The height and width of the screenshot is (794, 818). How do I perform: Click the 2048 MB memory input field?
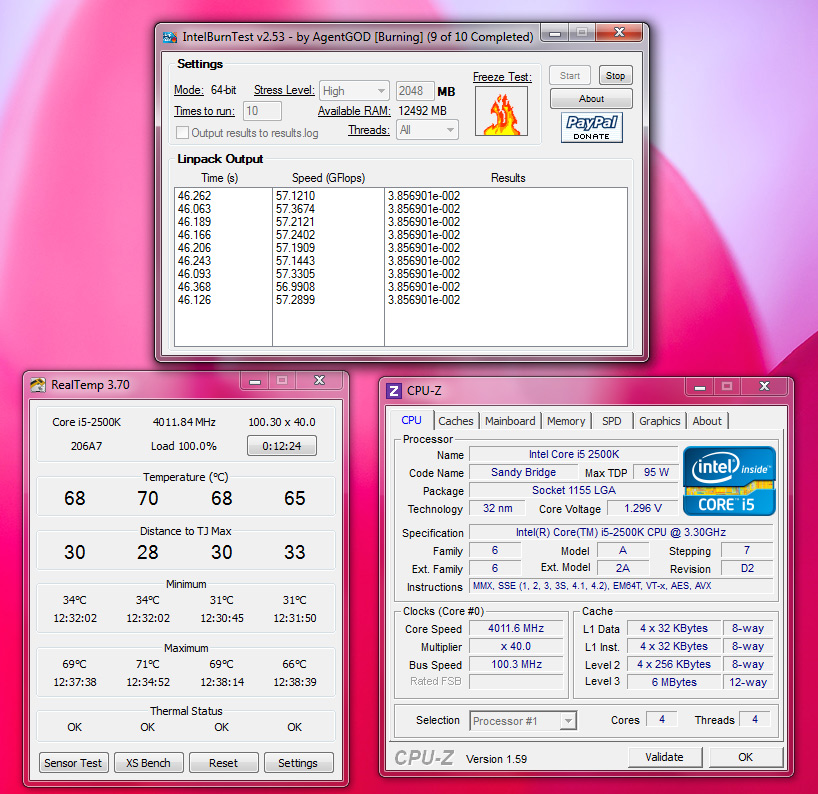click(415, 91)
